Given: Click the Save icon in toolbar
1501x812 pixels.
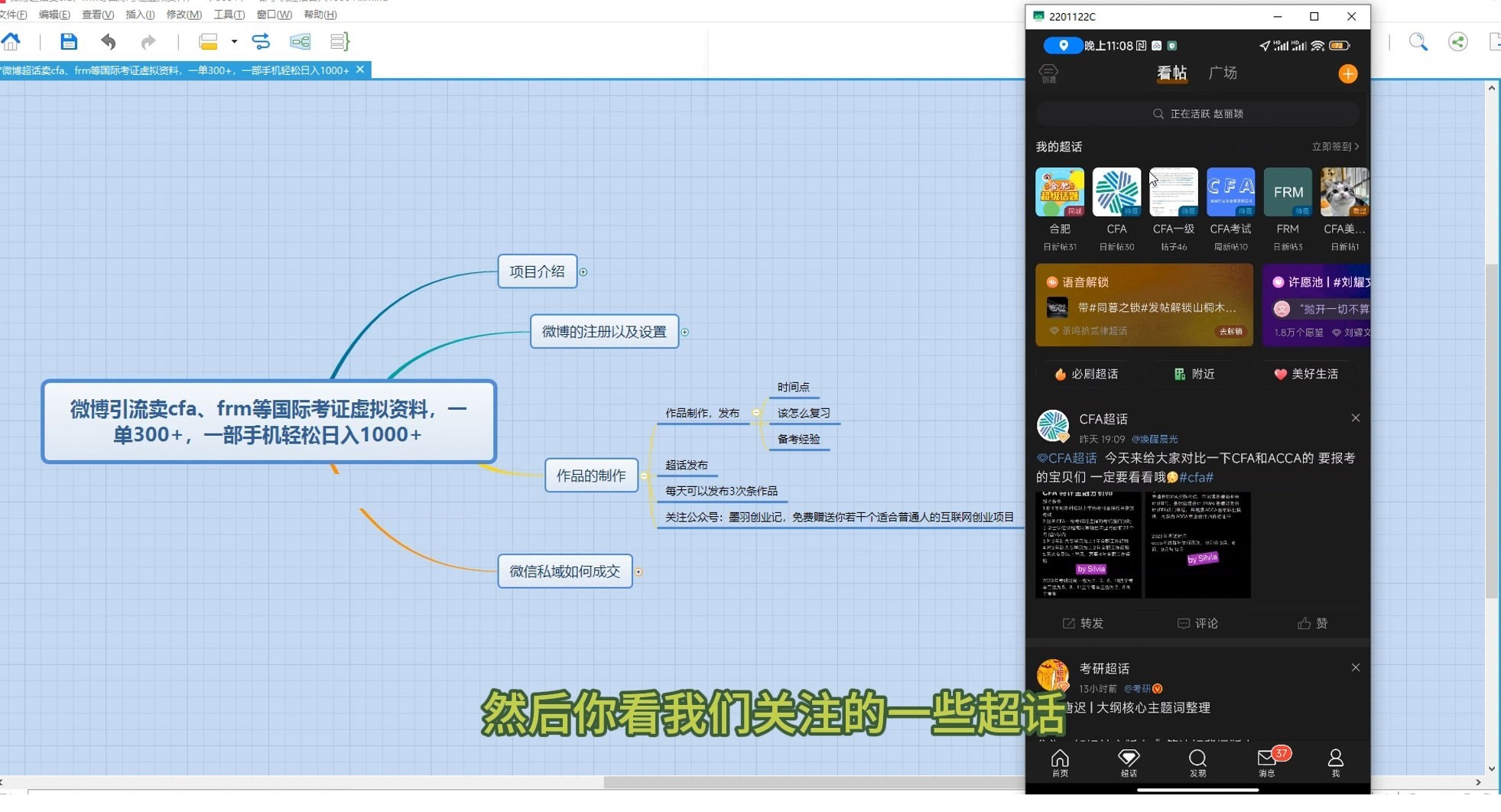Looking at the screenshot, I should pos(69,41).
